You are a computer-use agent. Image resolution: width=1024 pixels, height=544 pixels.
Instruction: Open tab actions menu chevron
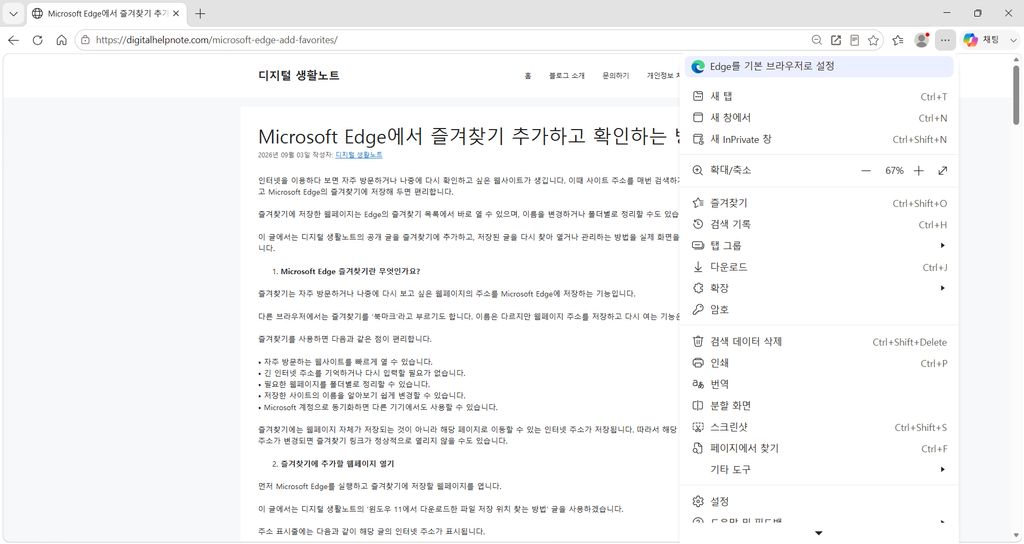tap(13, 13)
